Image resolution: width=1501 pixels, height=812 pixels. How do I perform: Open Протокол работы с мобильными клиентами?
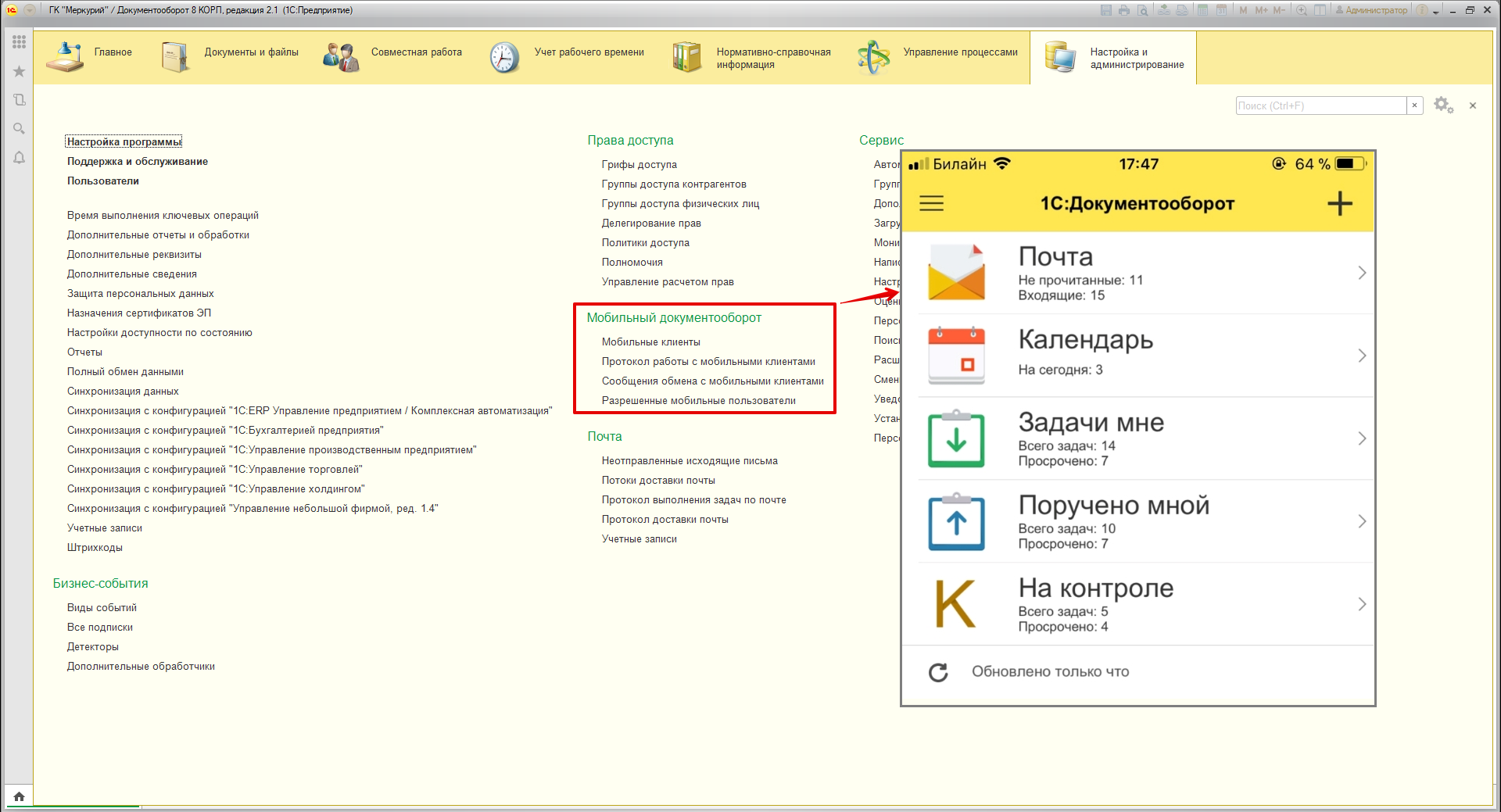coord(708,361)
